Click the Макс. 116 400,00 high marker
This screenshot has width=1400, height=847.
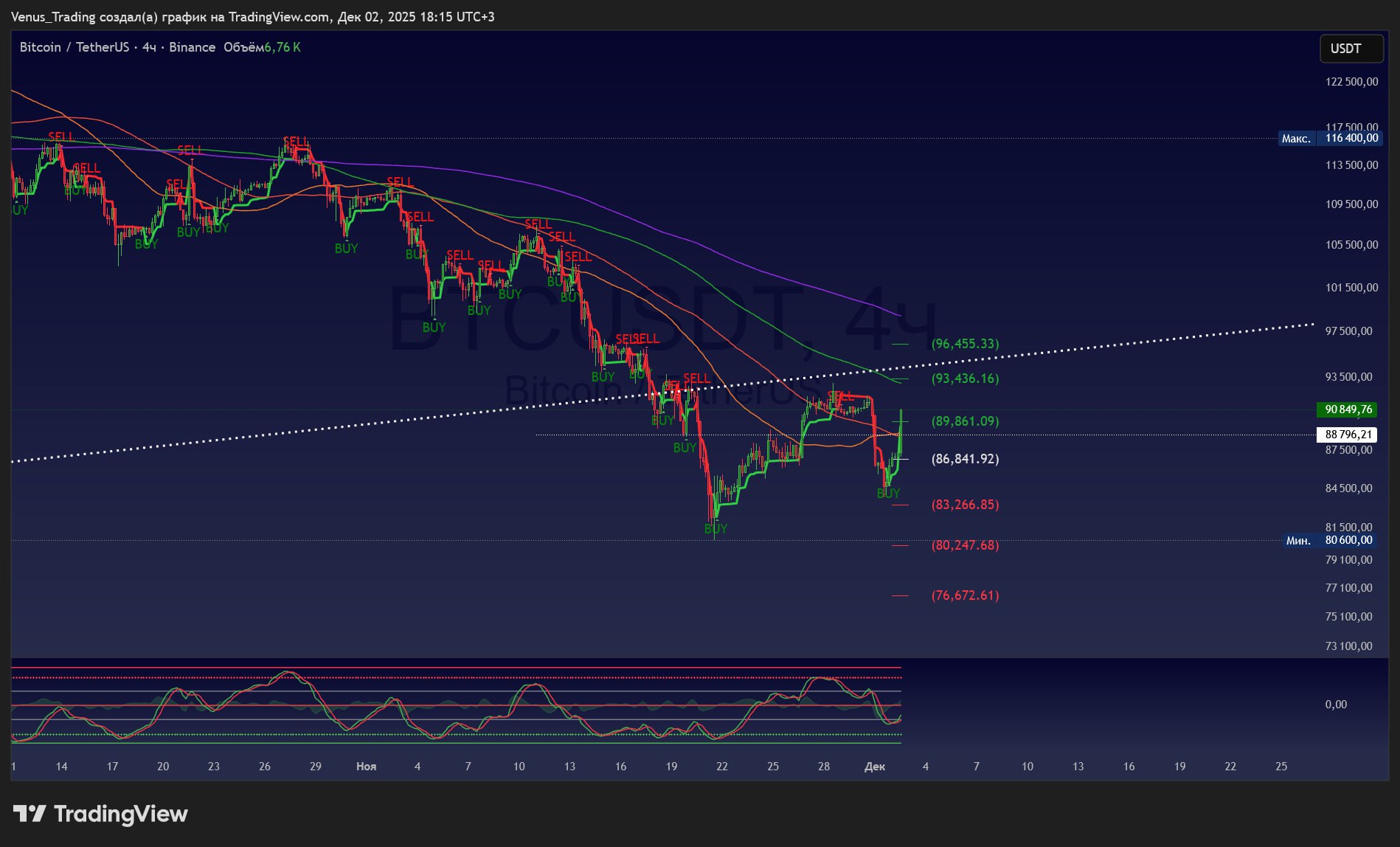[1329, 138]
